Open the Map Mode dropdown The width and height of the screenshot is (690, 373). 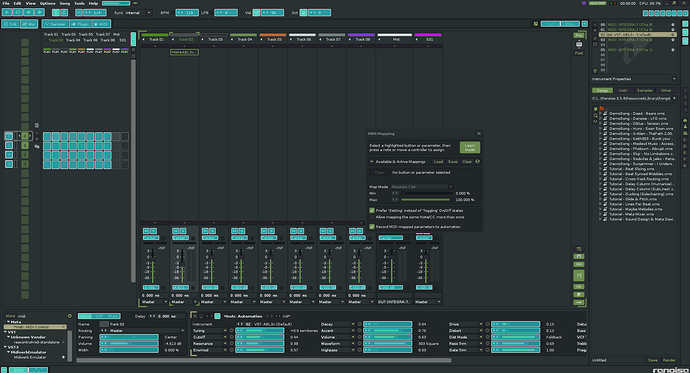[422, 187]
